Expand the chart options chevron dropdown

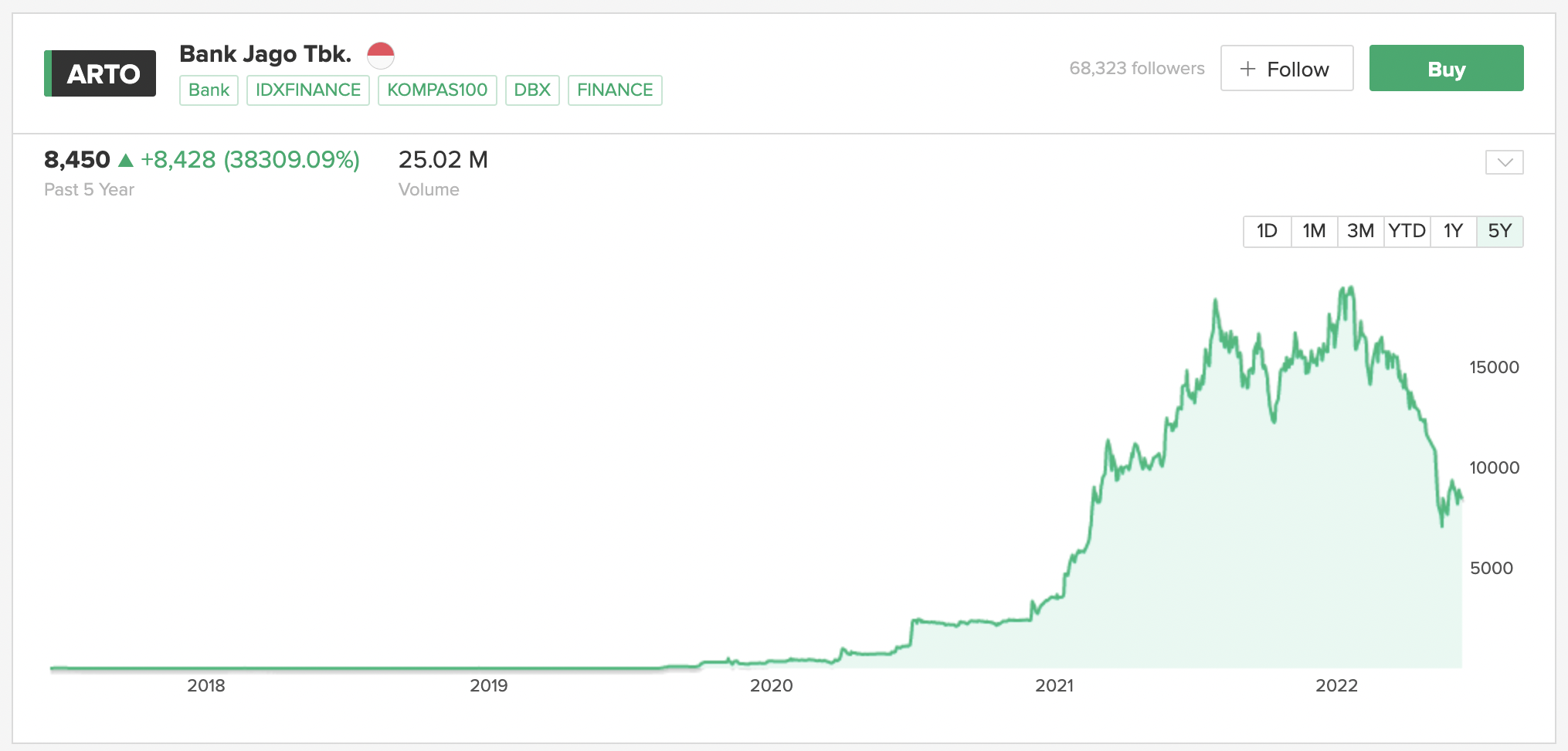[x=1504, y=162]
